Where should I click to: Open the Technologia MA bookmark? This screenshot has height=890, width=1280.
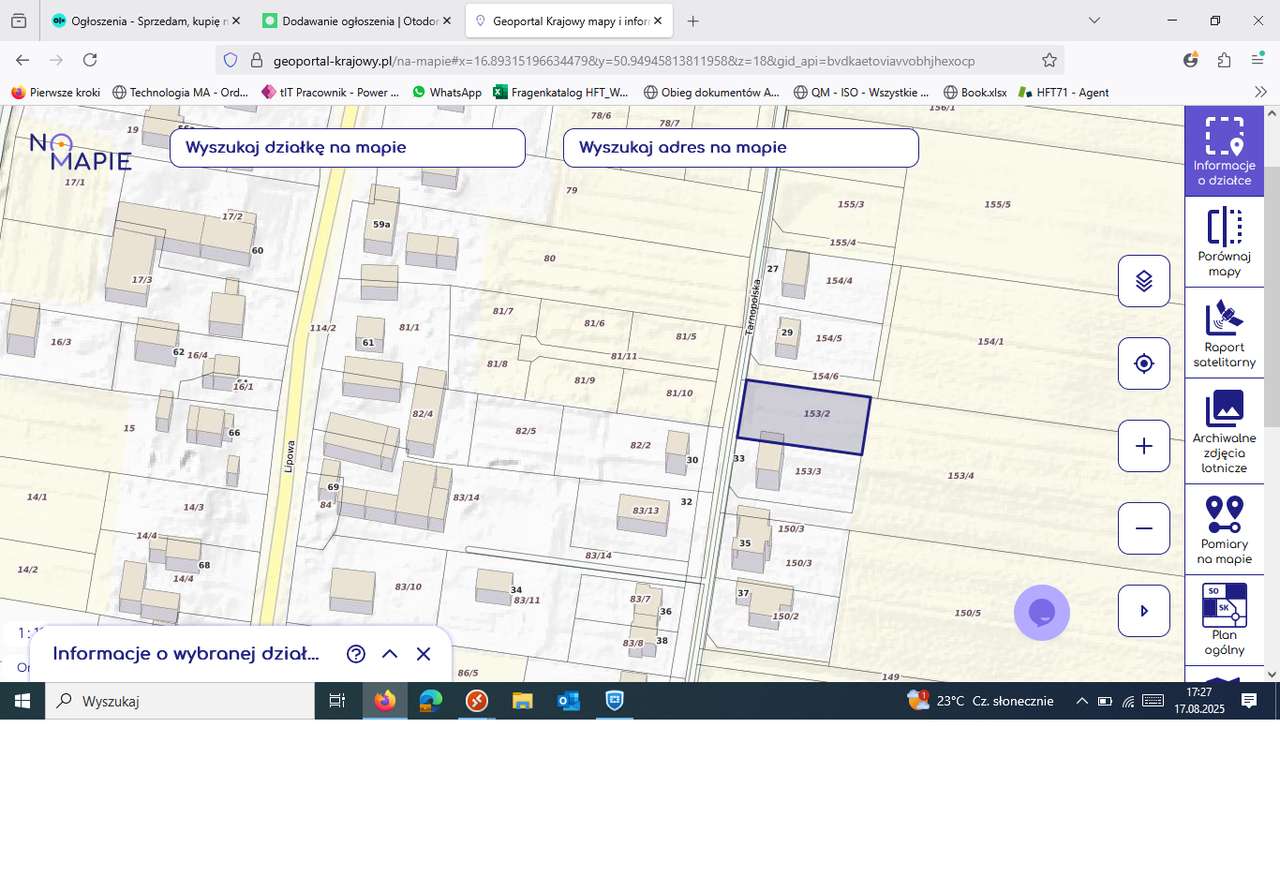coord(180,92)
